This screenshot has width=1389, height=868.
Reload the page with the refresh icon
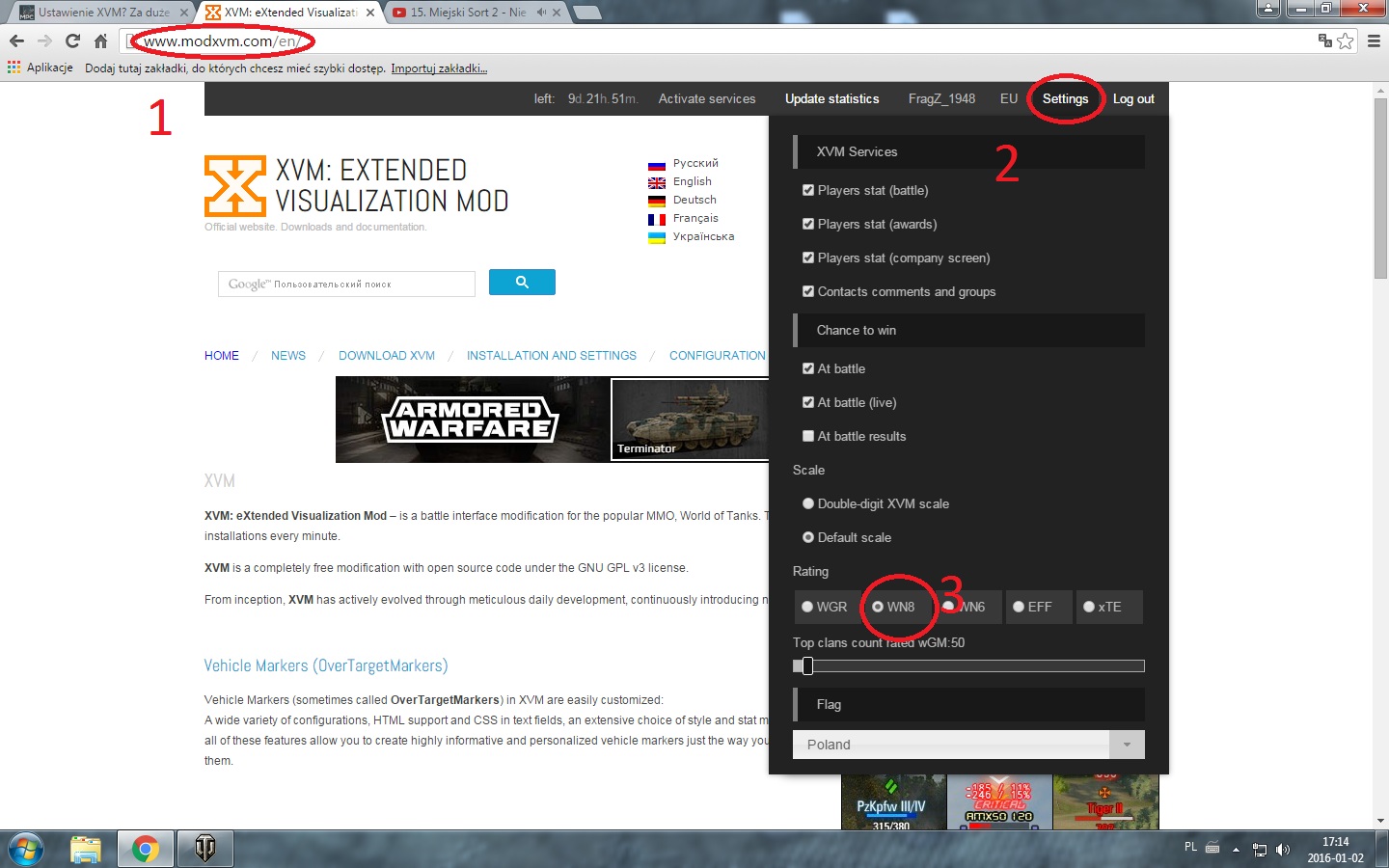pyautogui.click(x=72, y=41)
